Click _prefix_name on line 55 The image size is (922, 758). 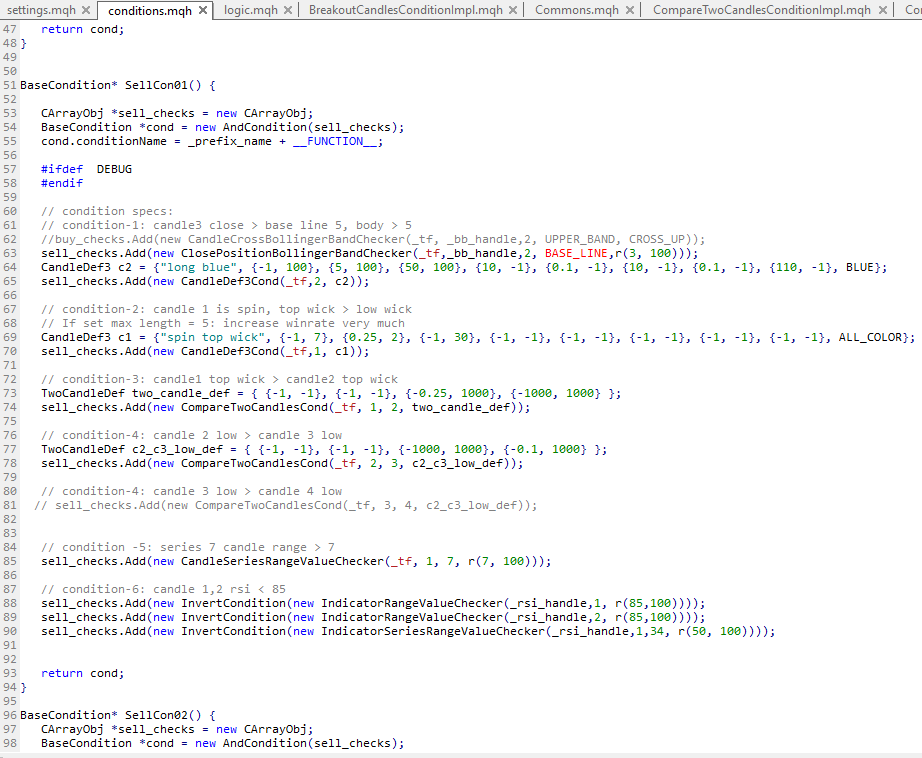point(230,141)
